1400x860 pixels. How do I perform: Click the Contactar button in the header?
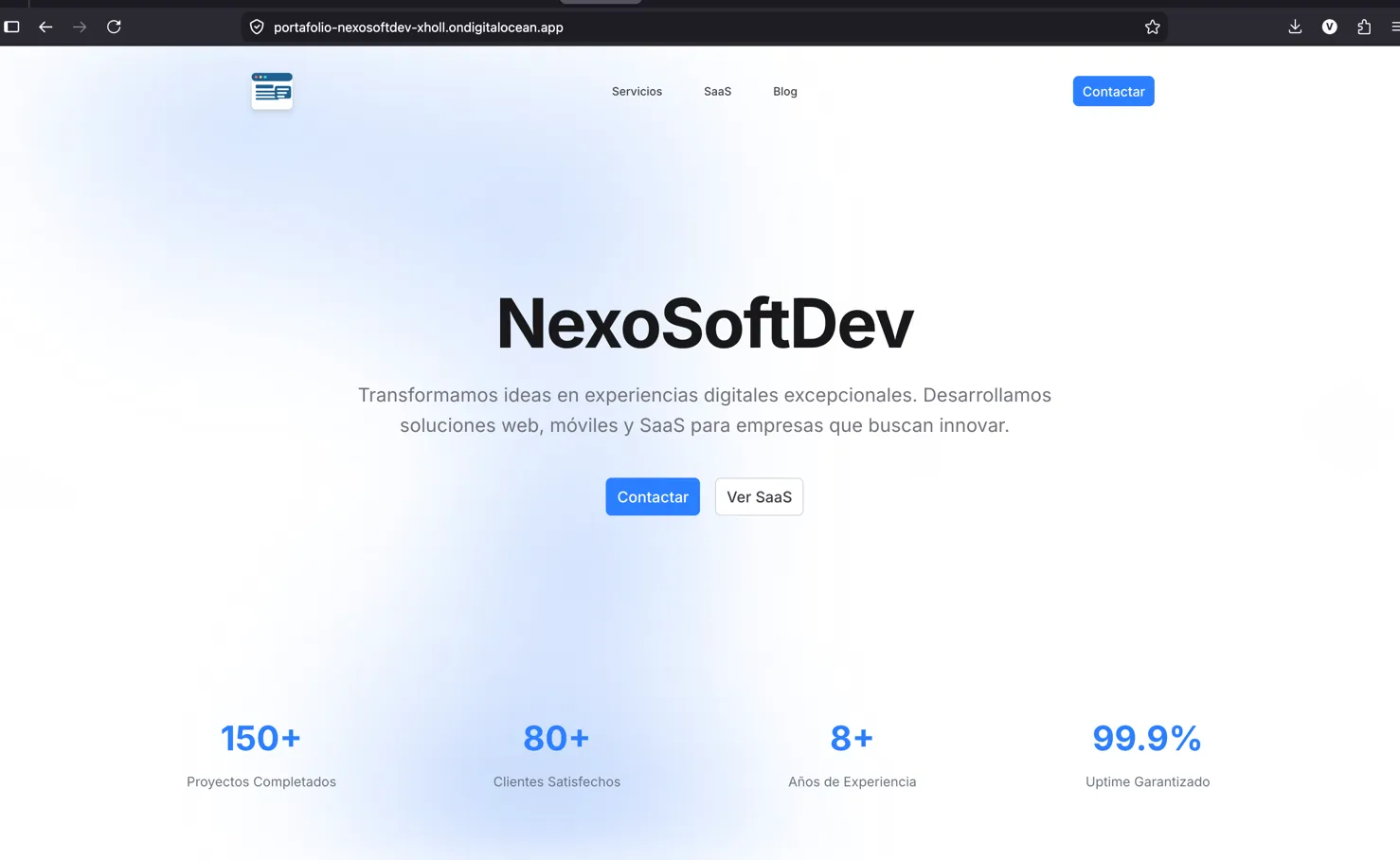pos(1113,91)
